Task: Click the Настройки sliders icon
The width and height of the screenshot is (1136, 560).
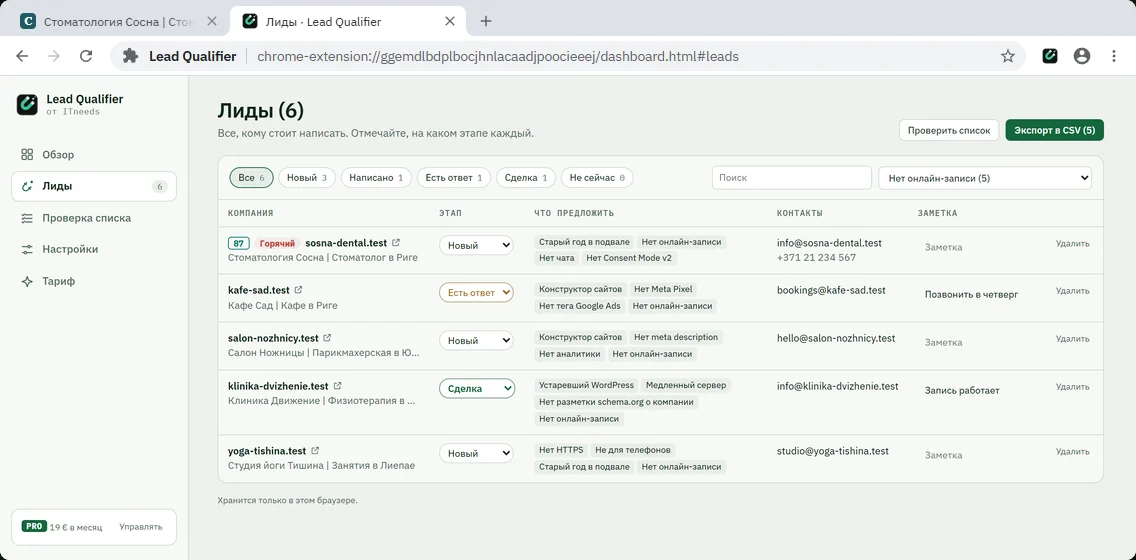Action: 27,249
